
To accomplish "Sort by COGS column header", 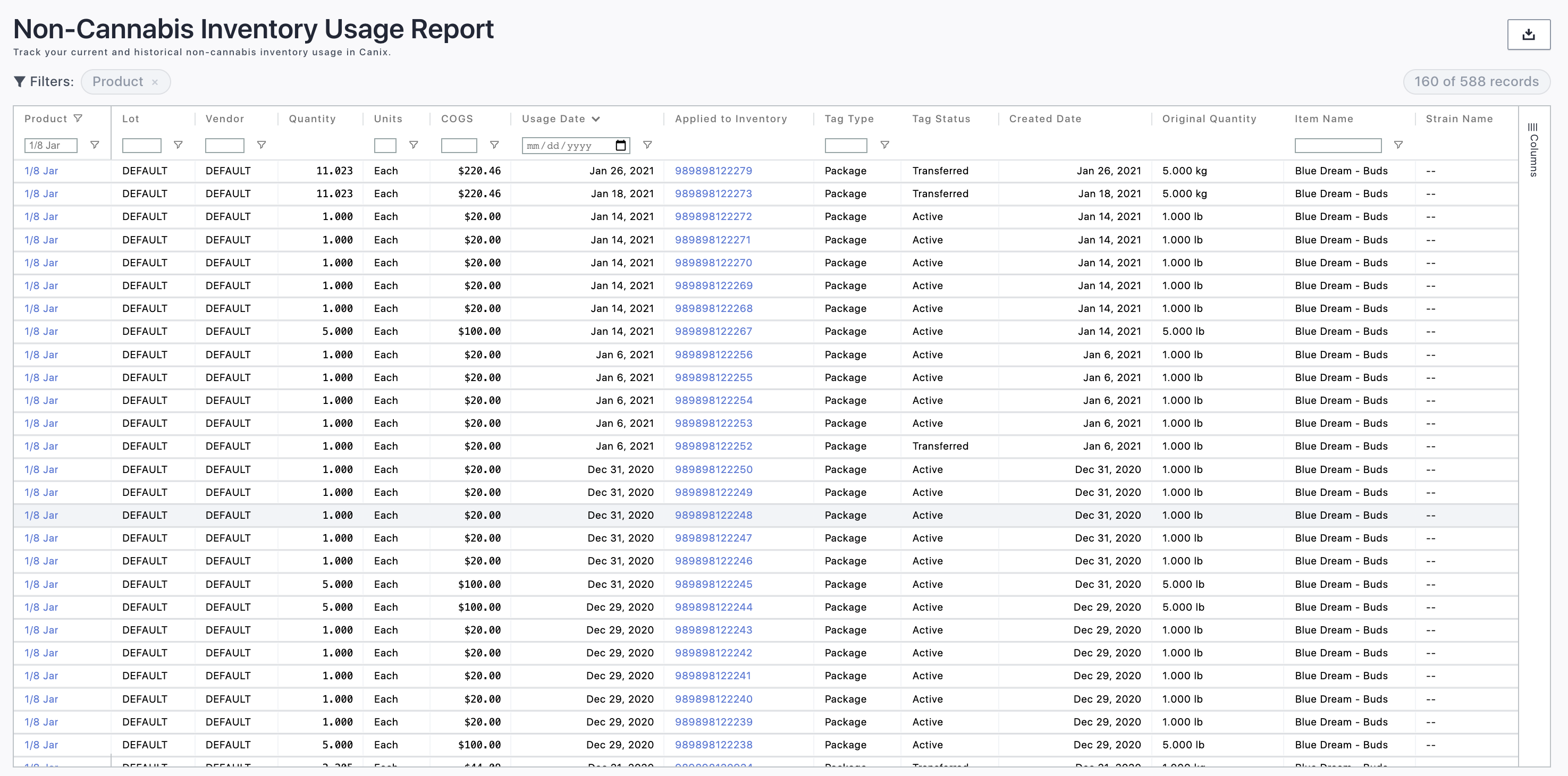I will (x=457, y=119).
